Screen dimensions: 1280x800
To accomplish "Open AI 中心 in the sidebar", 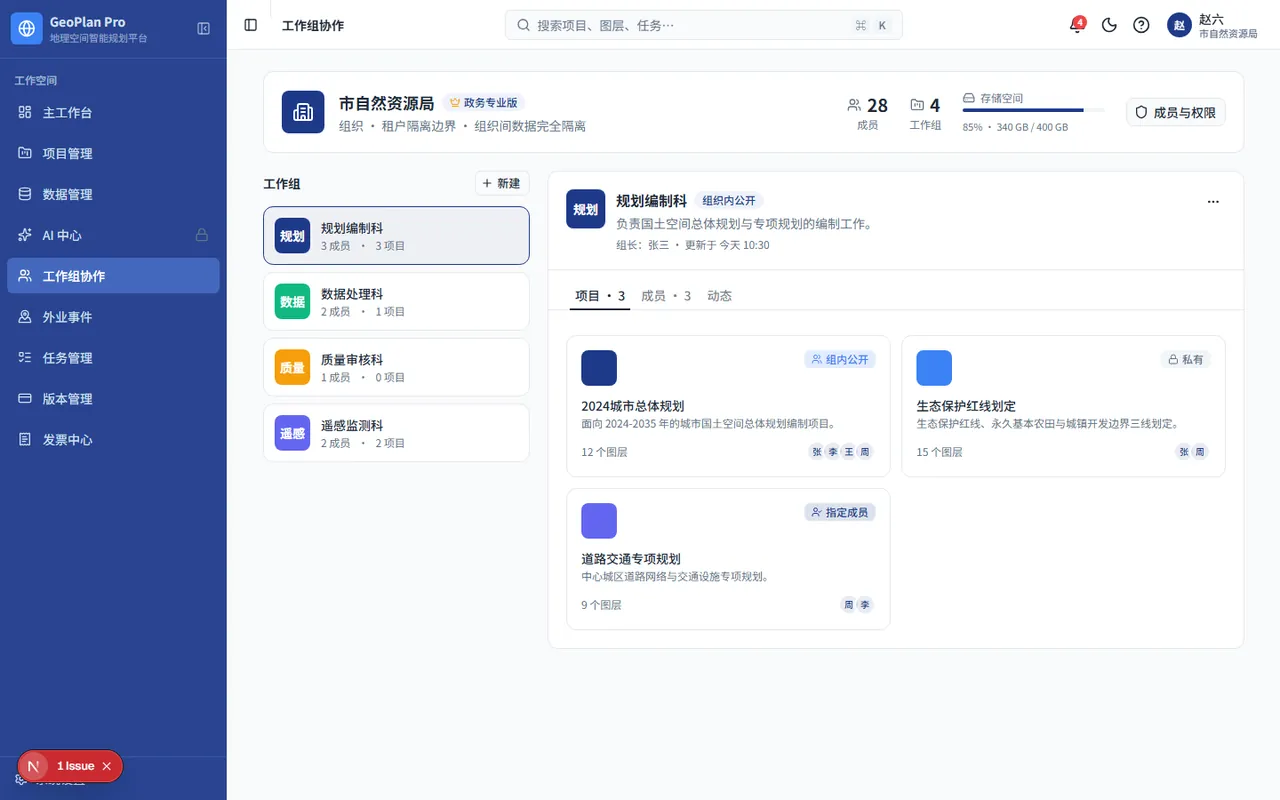I will click(x=113, y=236).
